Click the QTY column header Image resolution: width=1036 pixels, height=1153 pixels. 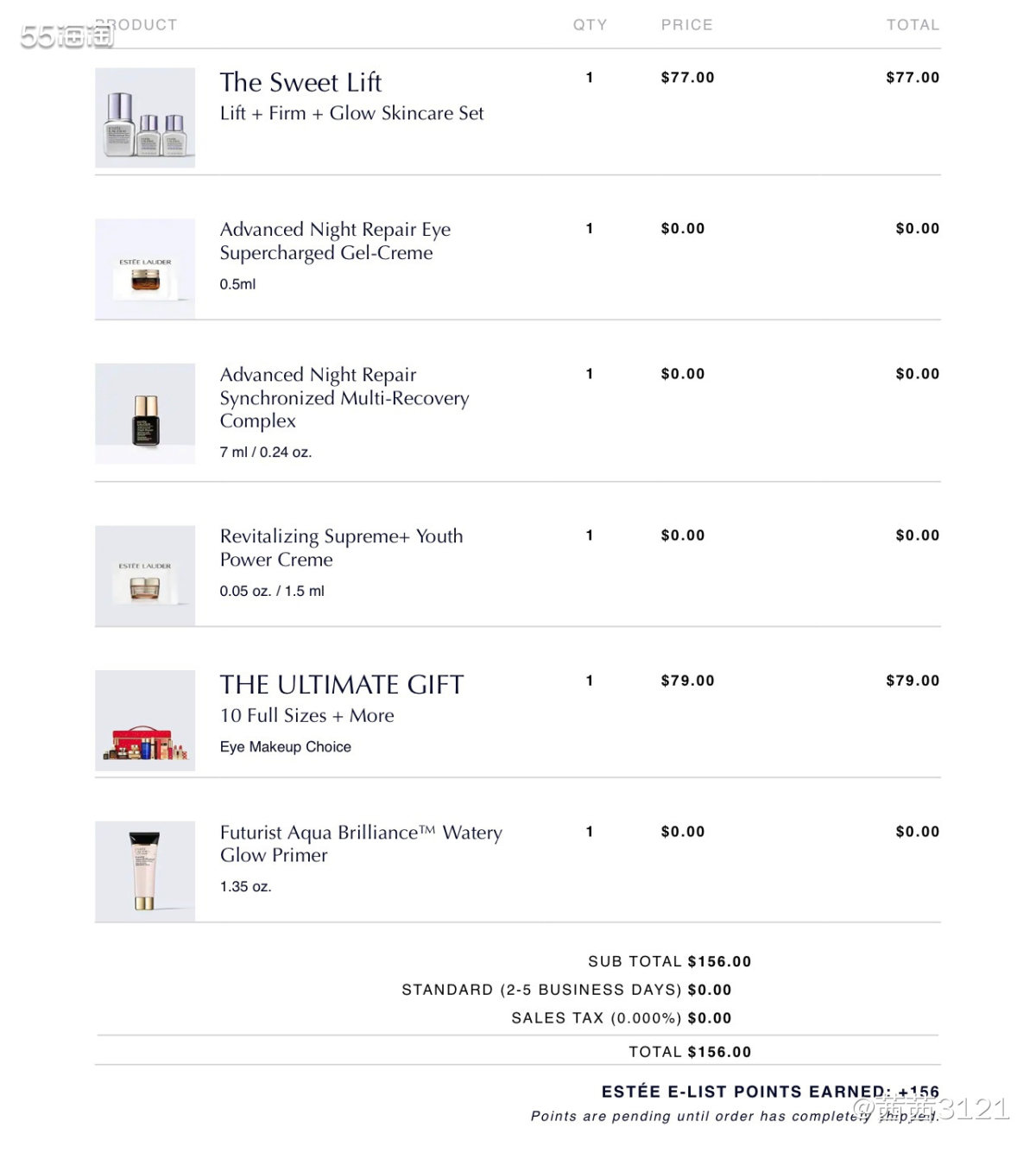[x=591, y=25]
